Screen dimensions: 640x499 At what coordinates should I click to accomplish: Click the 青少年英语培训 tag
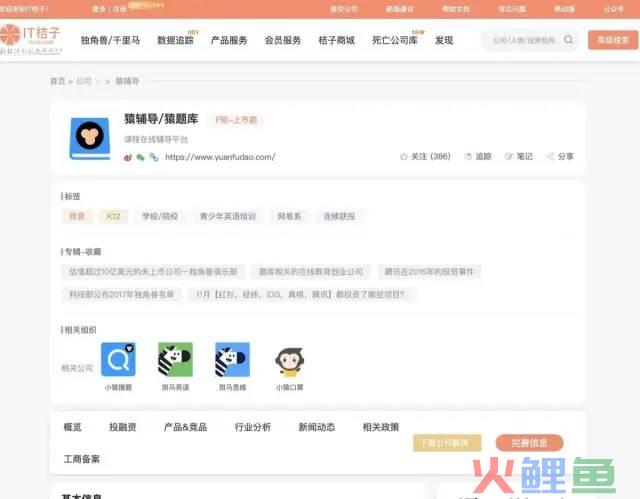227,217
